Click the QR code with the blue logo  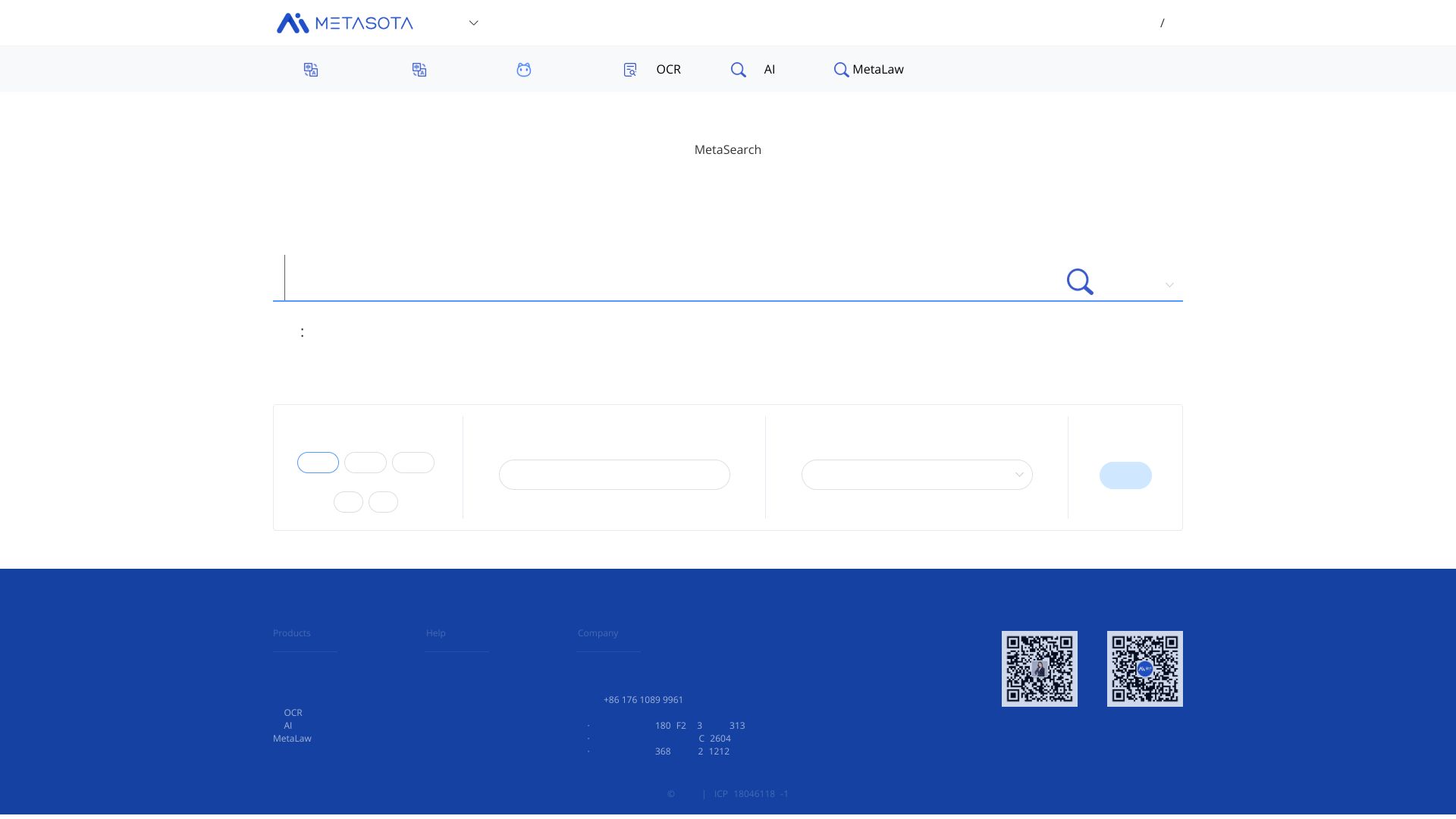[x=1145, y=669]
